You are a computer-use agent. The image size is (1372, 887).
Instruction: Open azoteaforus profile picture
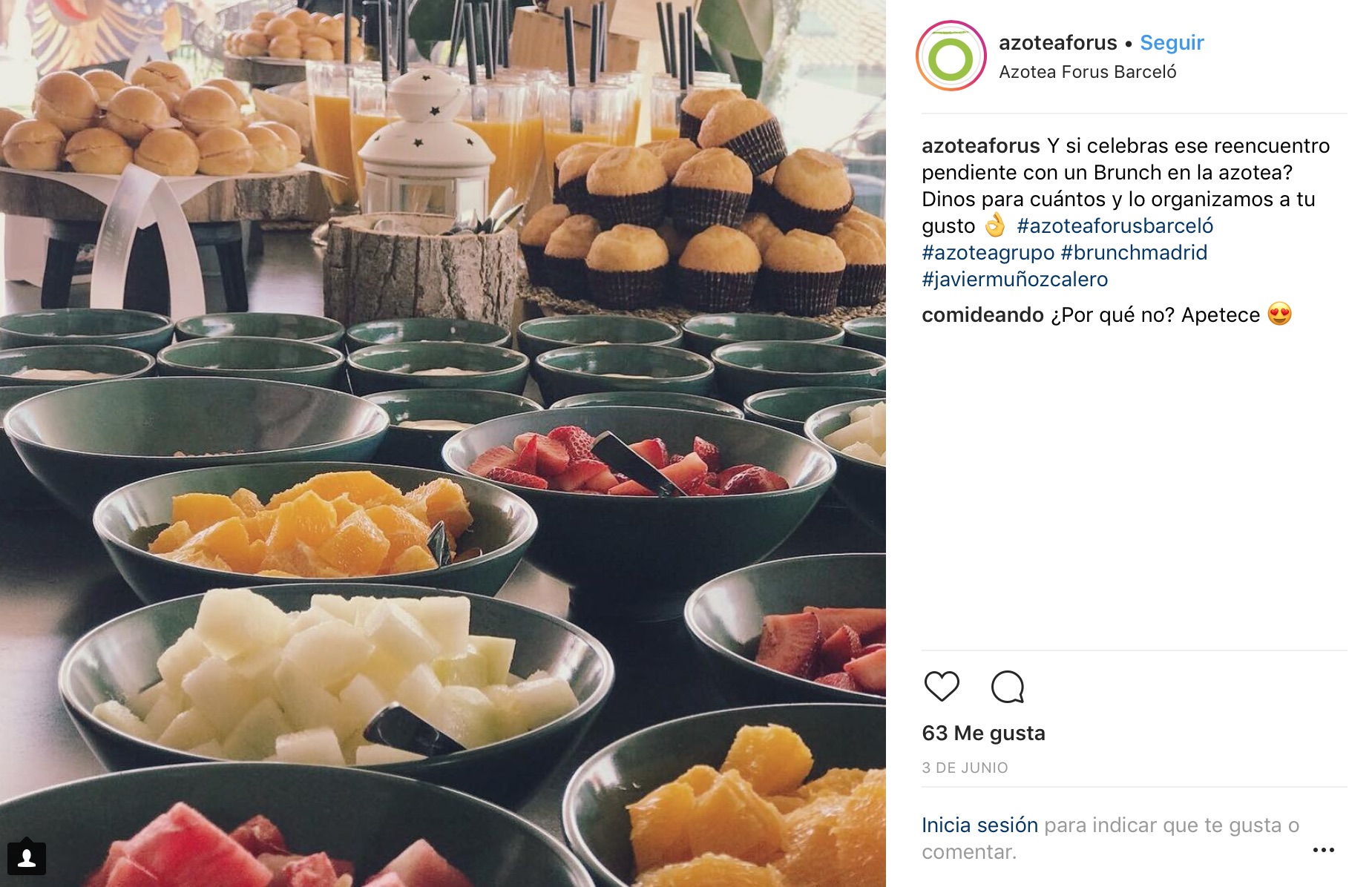[951, 56]
